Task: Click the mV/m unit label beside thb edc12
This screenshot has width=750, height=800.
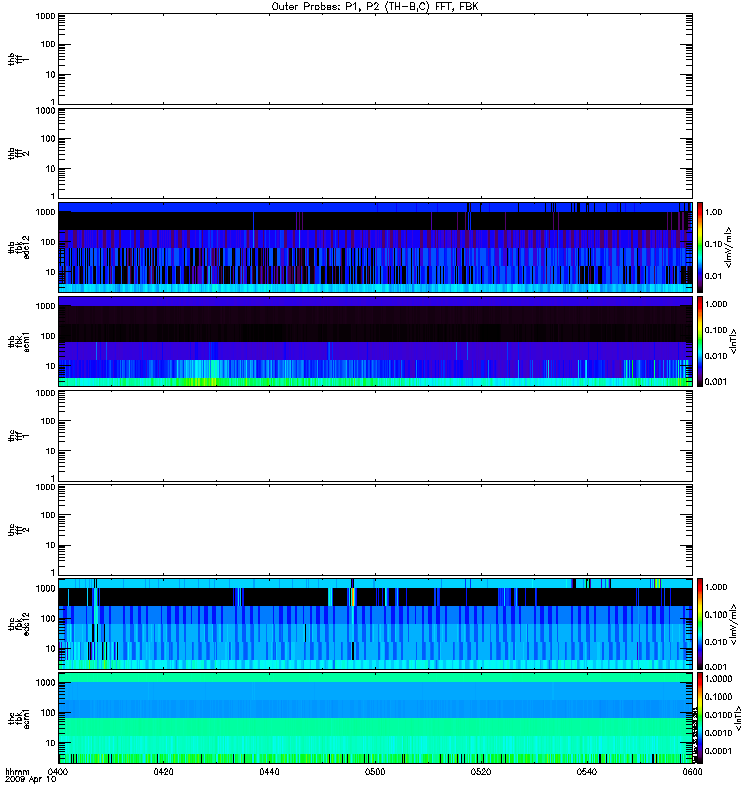Action: pyautogui.click(x=729, y=247)
